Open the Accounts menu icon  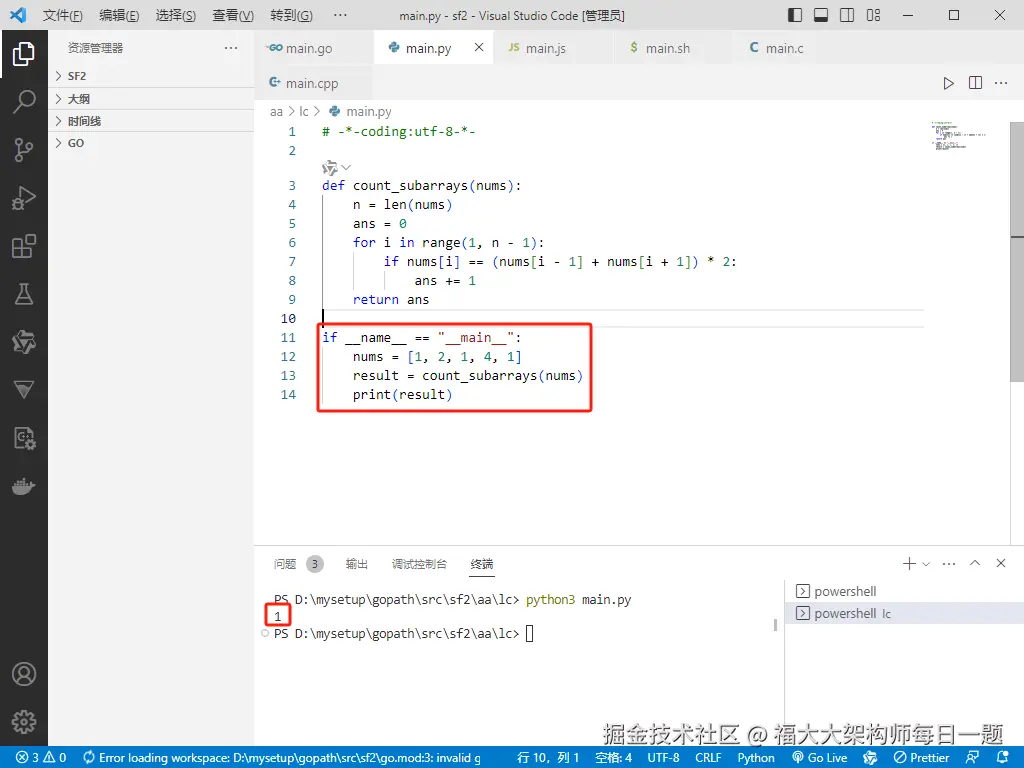point(24,674)
